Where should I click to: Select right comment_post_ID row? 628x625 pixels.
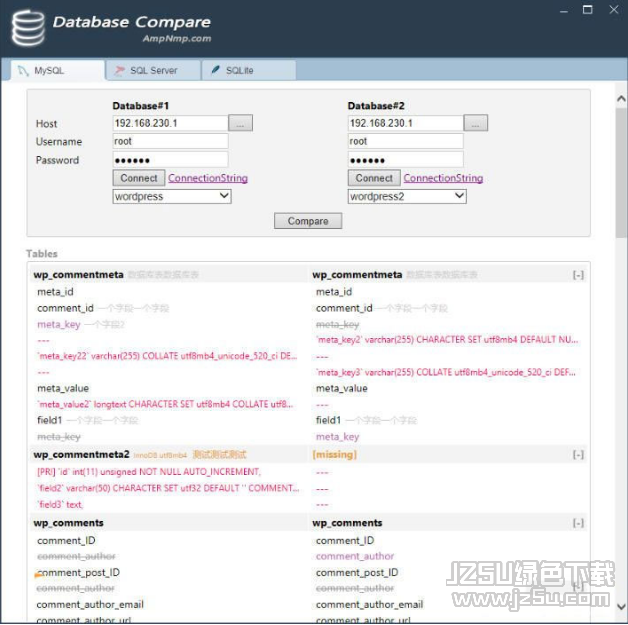(357, 573)
